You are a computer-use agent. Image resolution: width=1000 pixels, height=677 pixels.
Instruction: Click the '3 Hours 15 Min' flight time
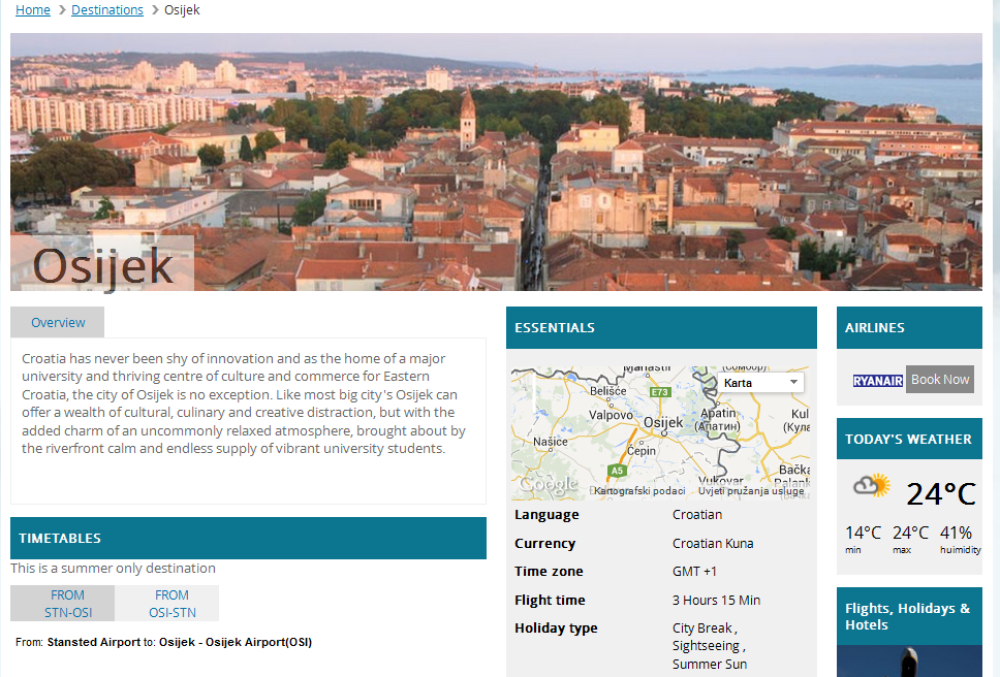pos(716,601)
